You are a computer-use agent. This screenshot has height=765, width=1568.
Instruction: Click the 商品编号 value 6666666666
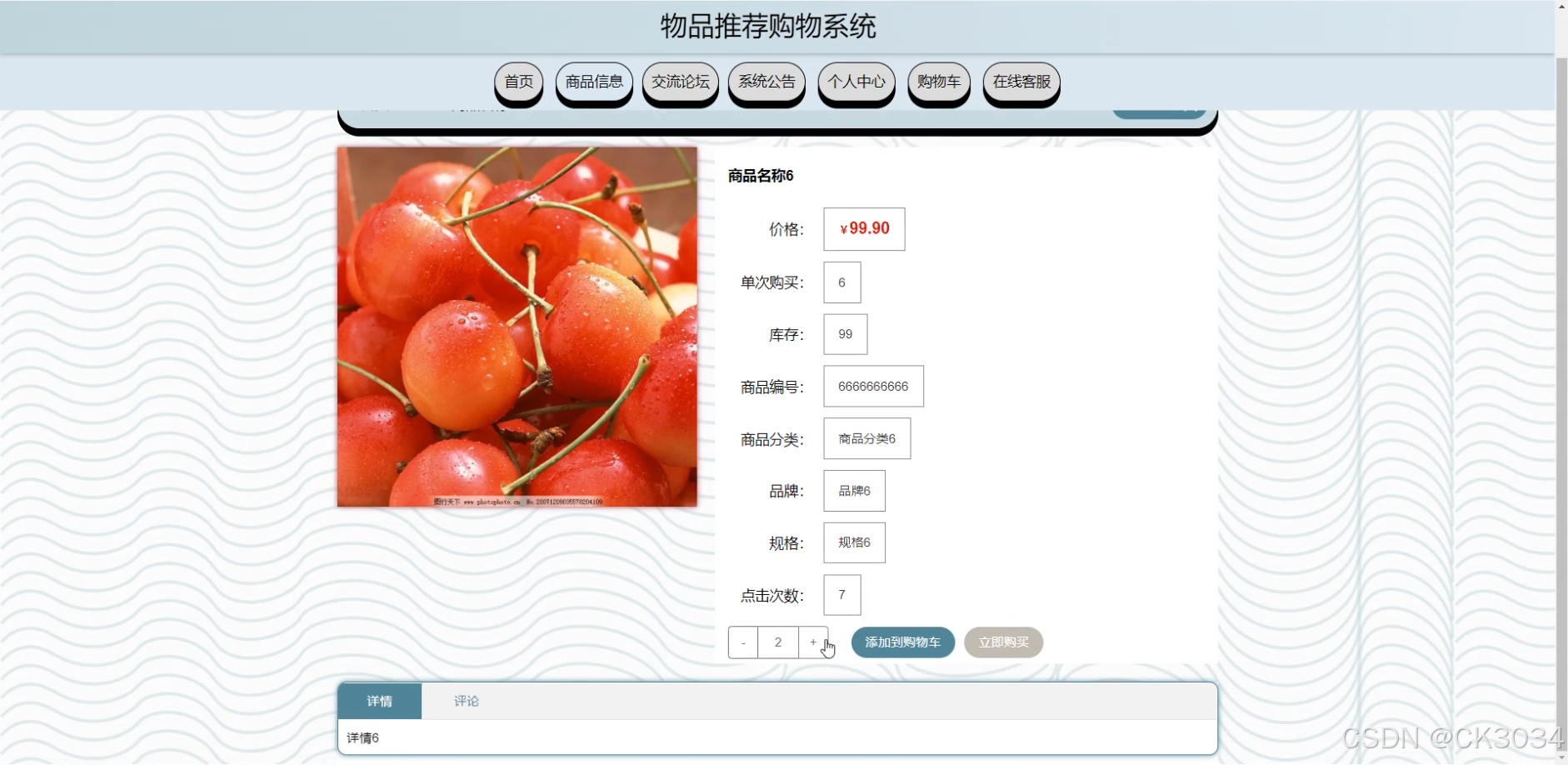coord(873,387)
